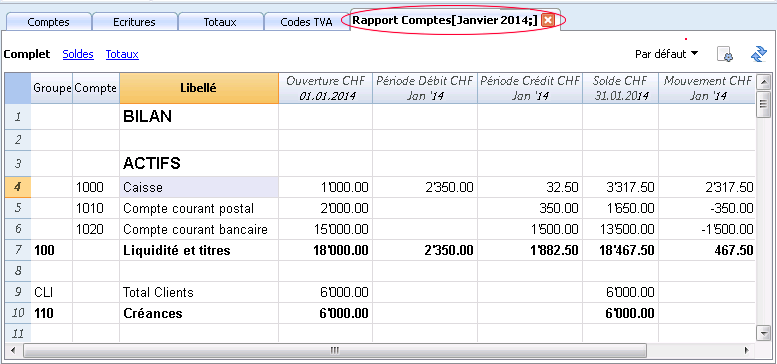
Task: Select the Total Clients cell
Action: 199,292
